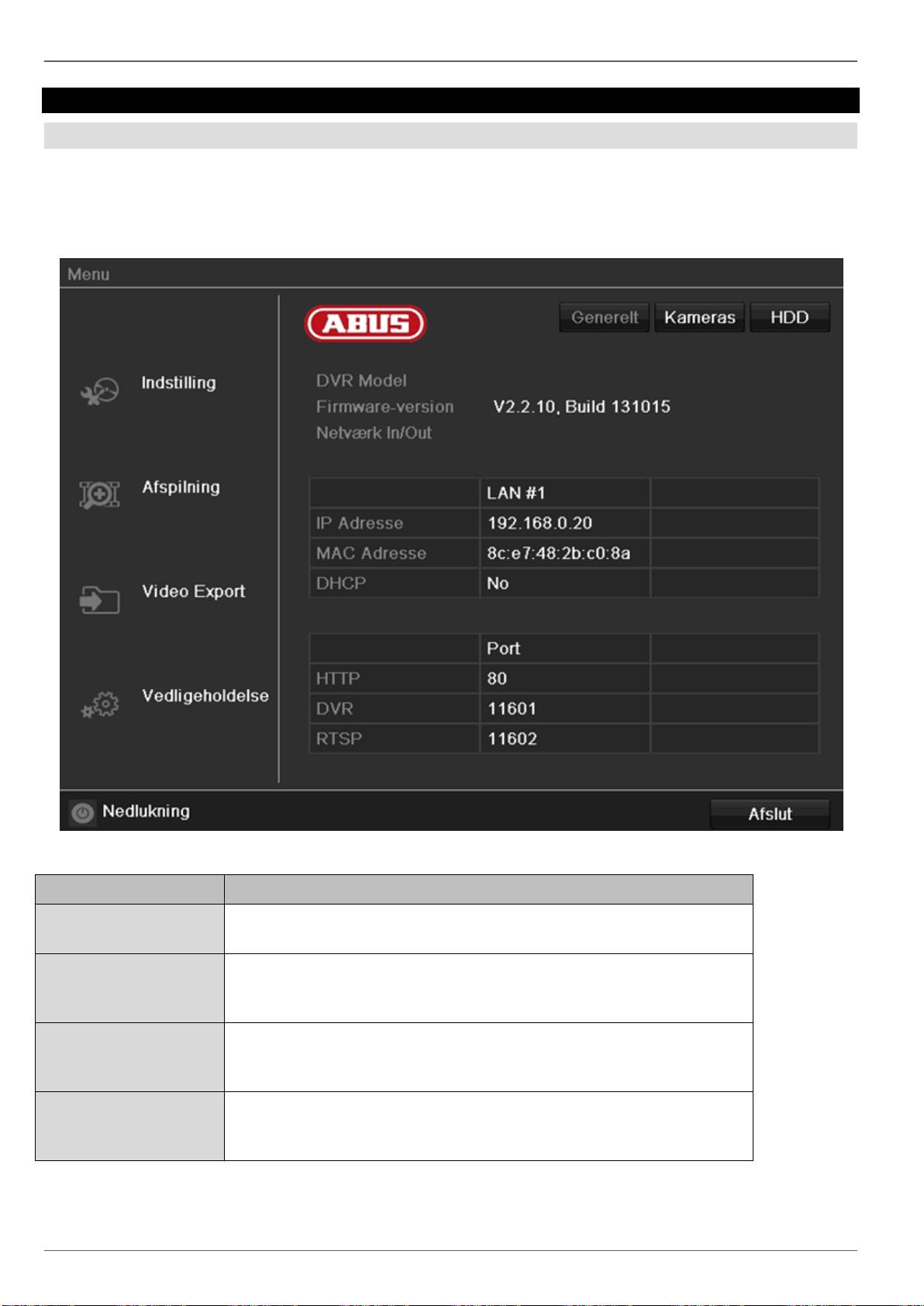
Task: Click the RTSP port value 11602
Action: (x=512, y=739)
